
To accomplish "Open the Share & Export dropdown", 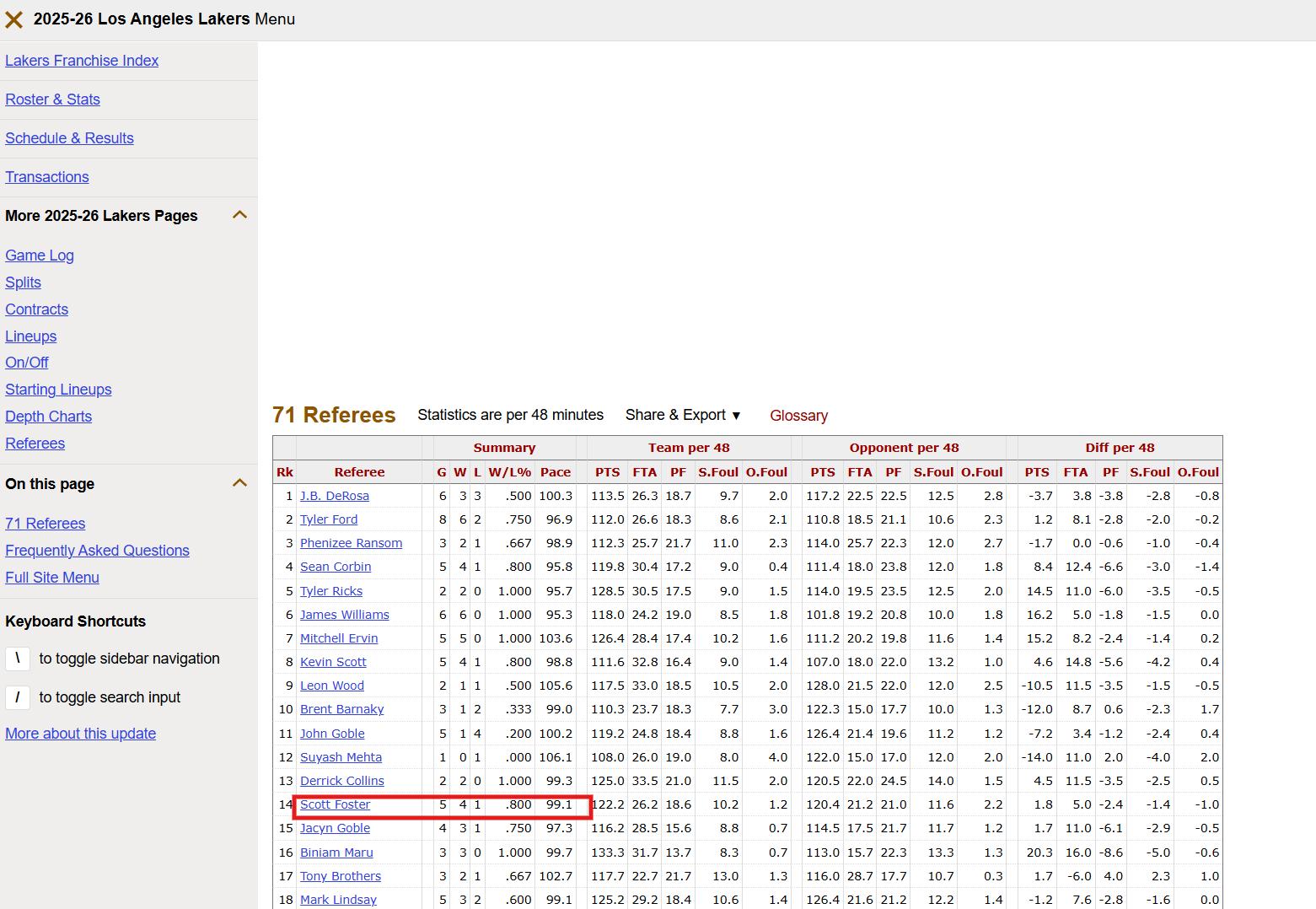I will coord(683,415).
